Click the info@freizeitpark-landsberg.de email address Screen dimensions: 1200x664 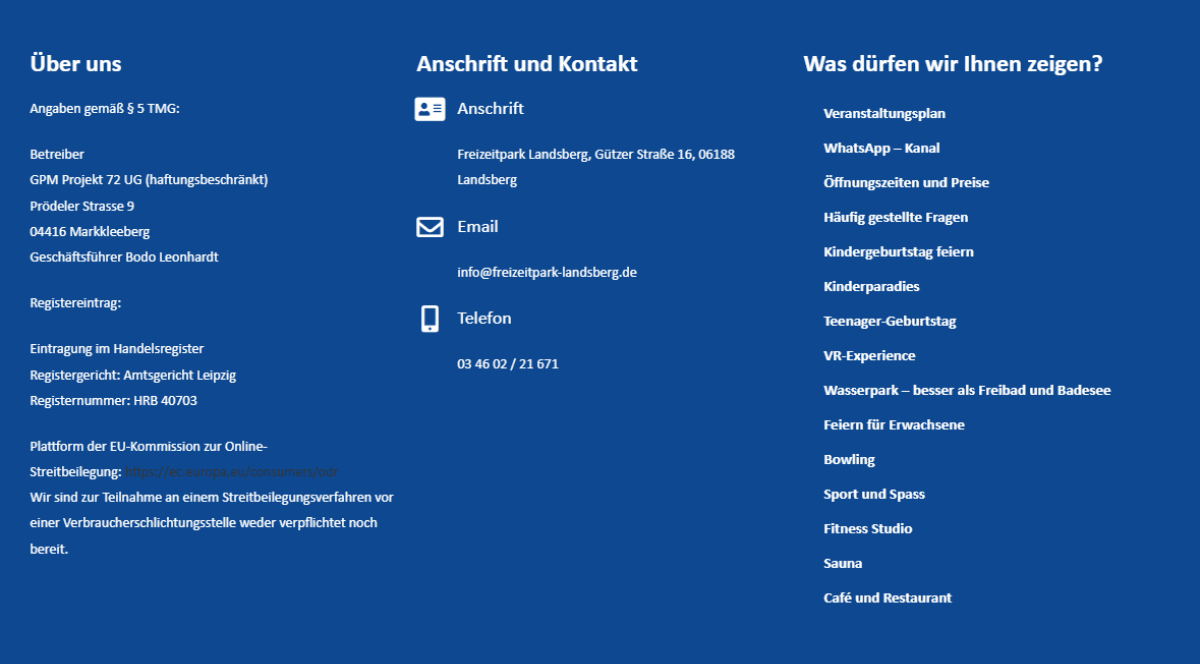coord(547,272)
